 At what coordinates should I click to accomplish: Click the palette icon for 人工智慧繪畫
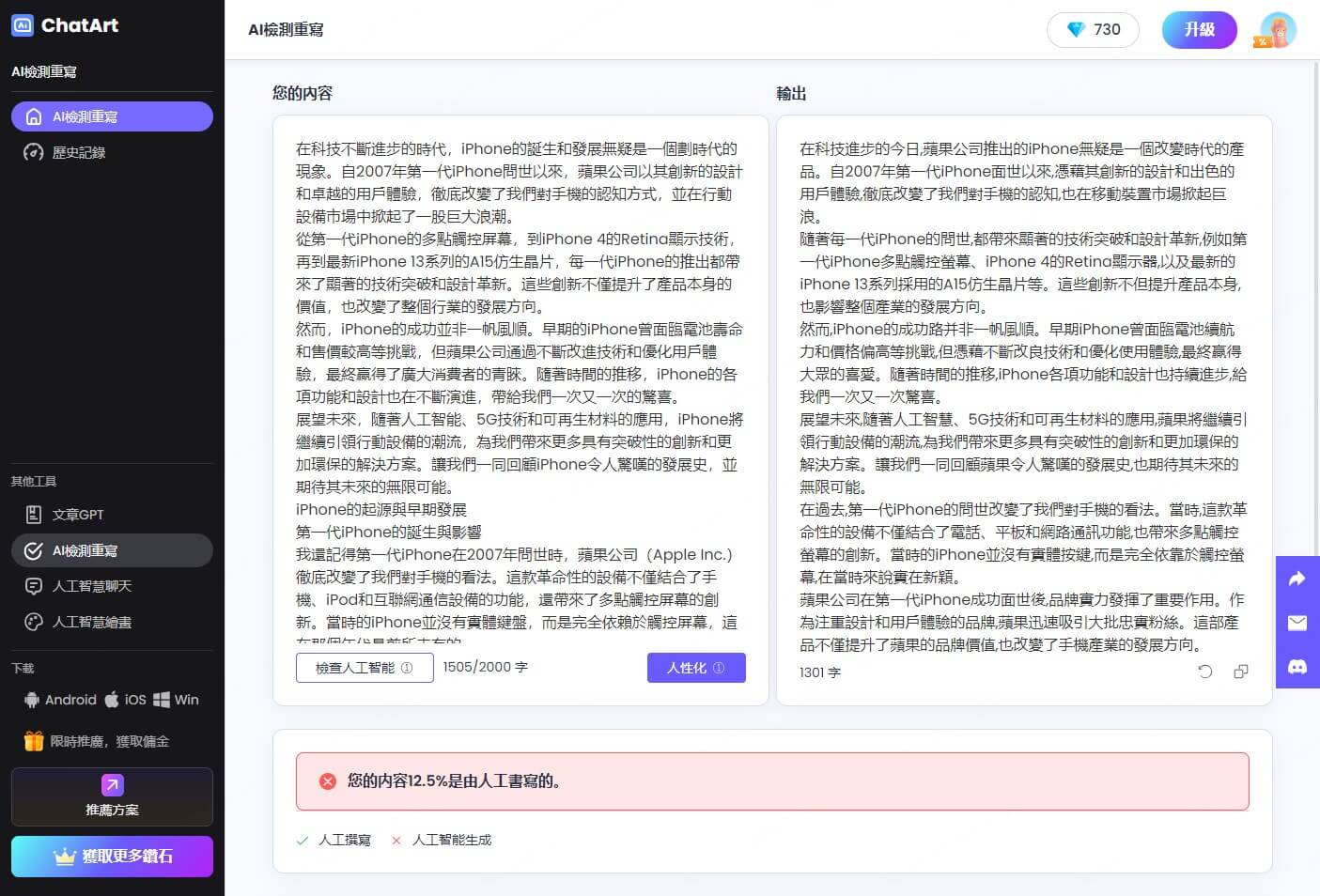[x=34, y=622]
